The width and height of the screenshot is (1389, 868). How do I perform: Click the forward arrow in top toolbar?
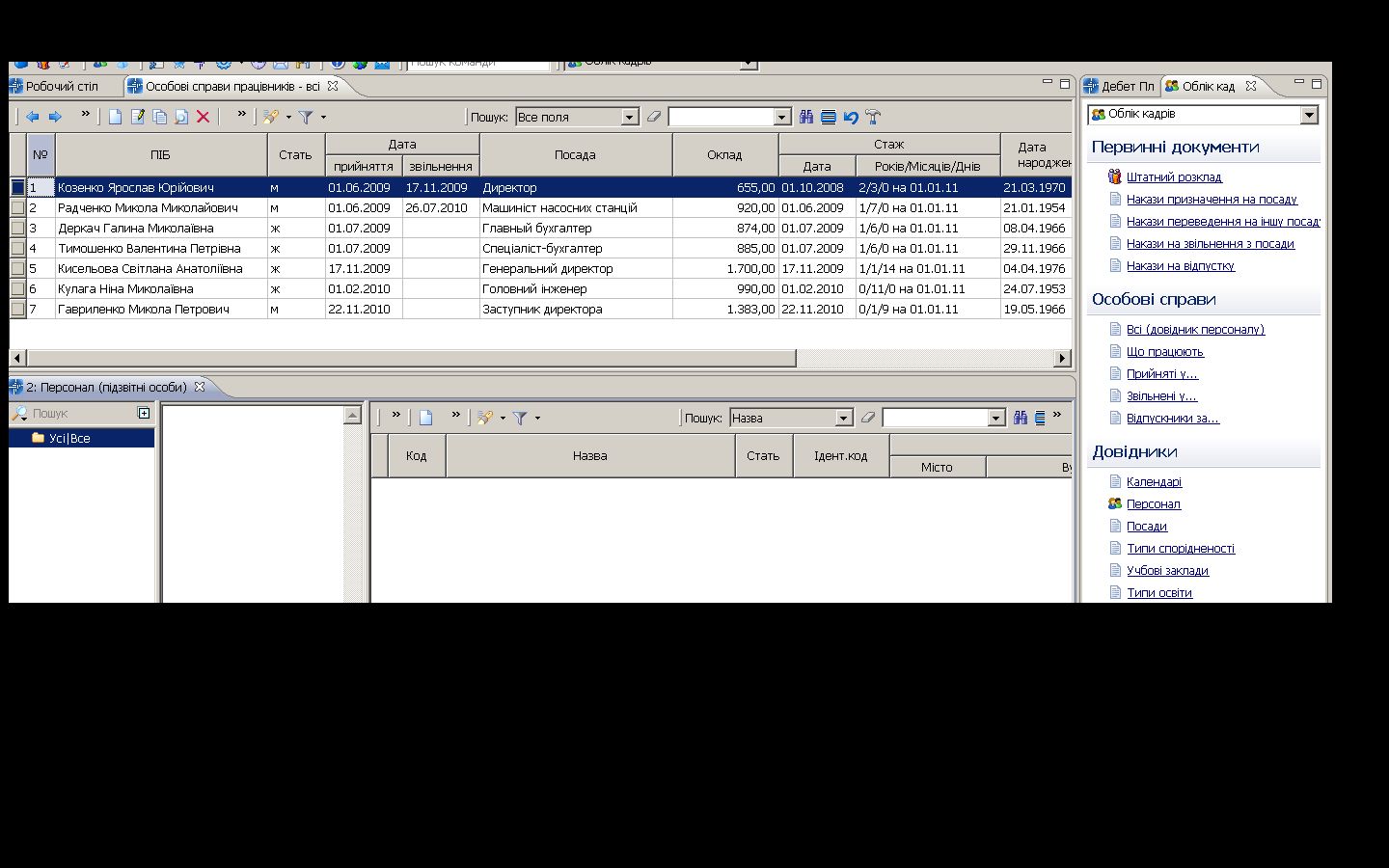(55, 117)
